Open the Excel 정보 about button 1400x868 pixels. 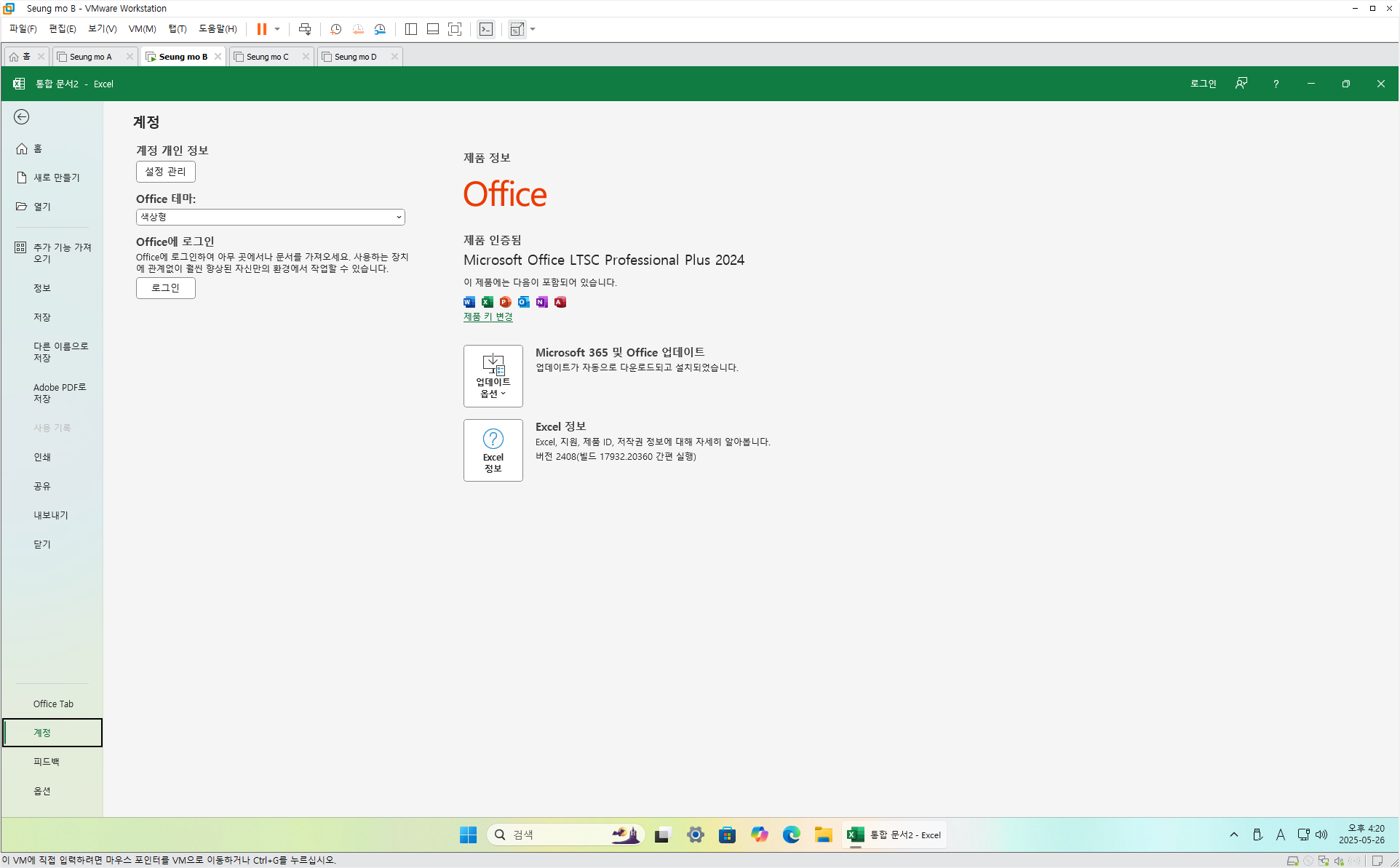(x=493, y=450)
